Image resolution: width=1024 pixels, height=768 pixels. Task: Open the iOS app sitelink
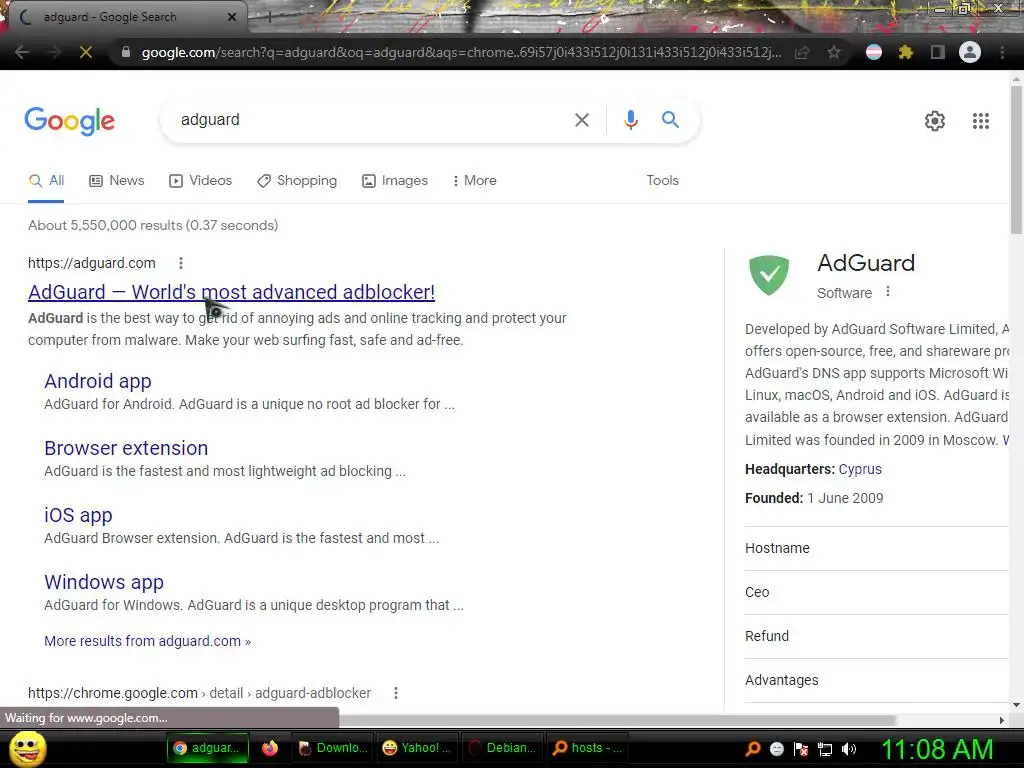click(78, 515)
